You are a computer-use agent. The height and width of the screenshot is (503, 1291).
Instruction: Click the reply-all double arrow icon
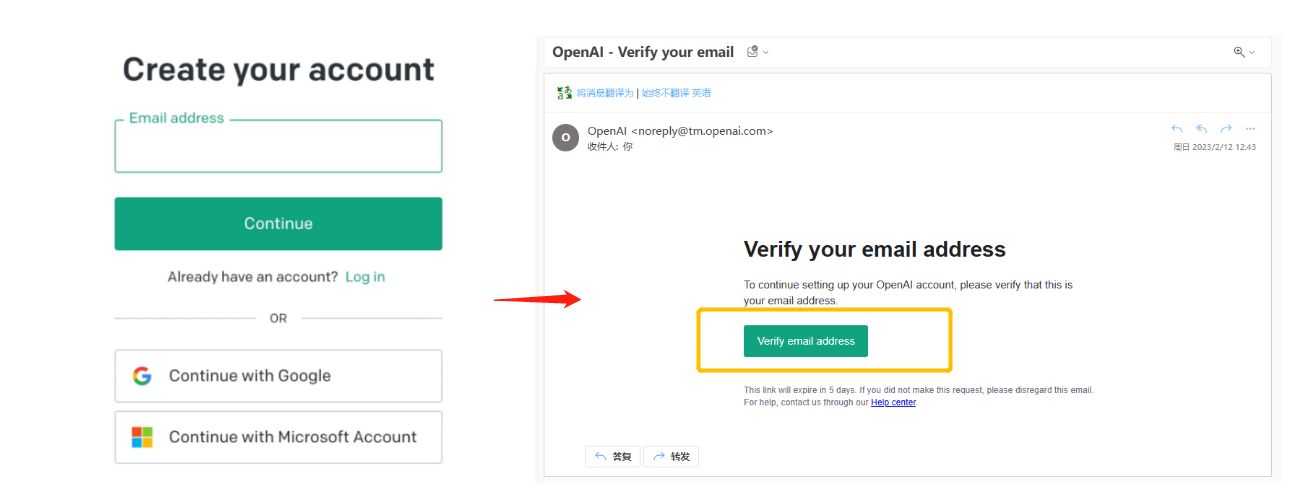[1201, 130]
